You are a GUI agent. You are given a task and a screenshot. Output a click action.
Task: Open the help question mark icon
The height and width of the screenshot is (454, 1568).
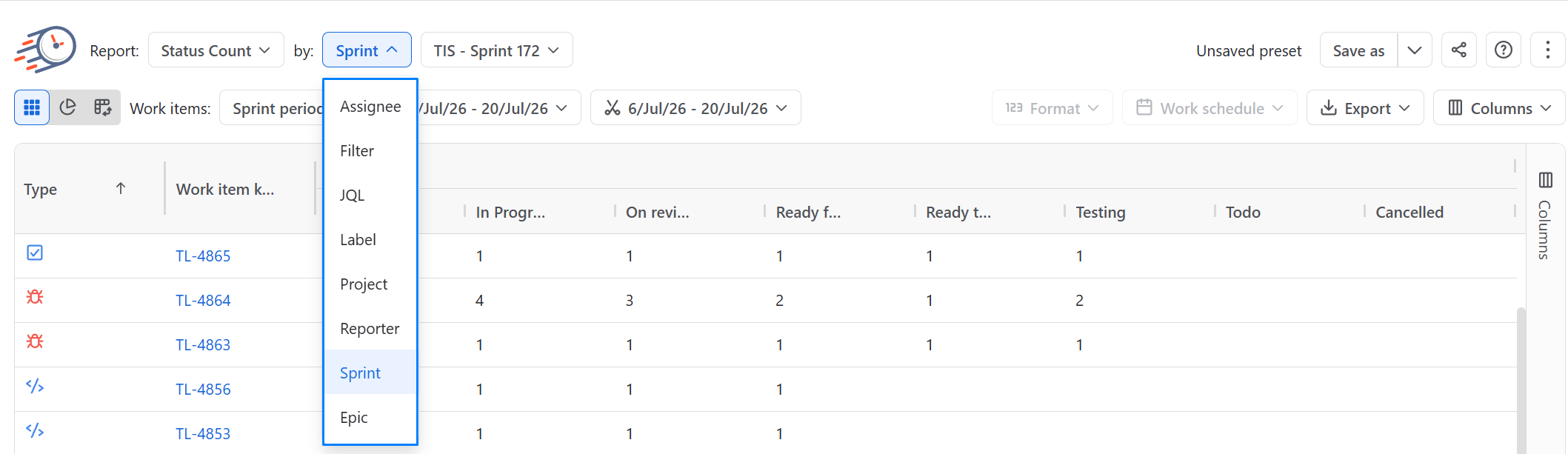[1504, 50]
